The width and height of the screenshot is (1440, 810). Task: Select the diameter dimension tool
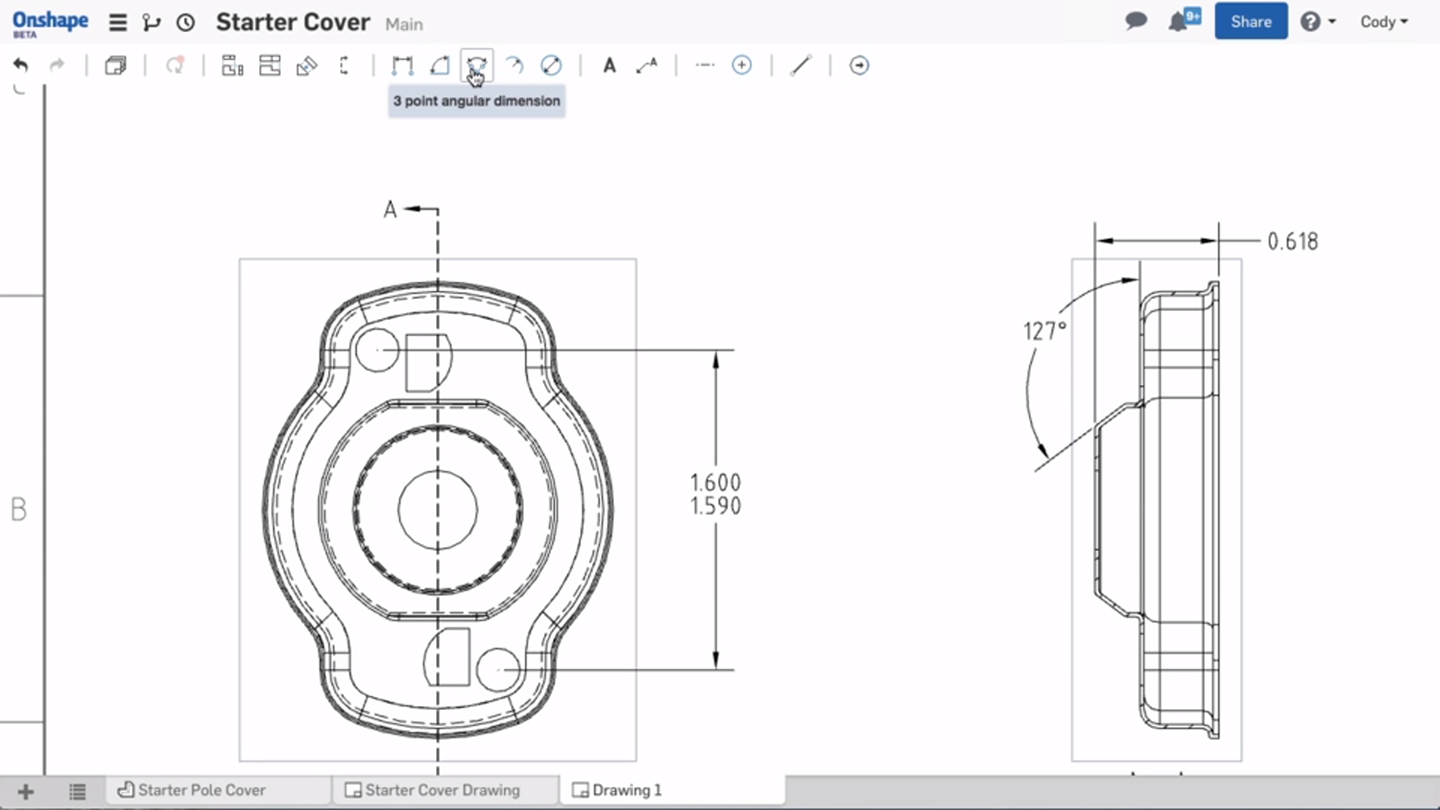(551, 65)
